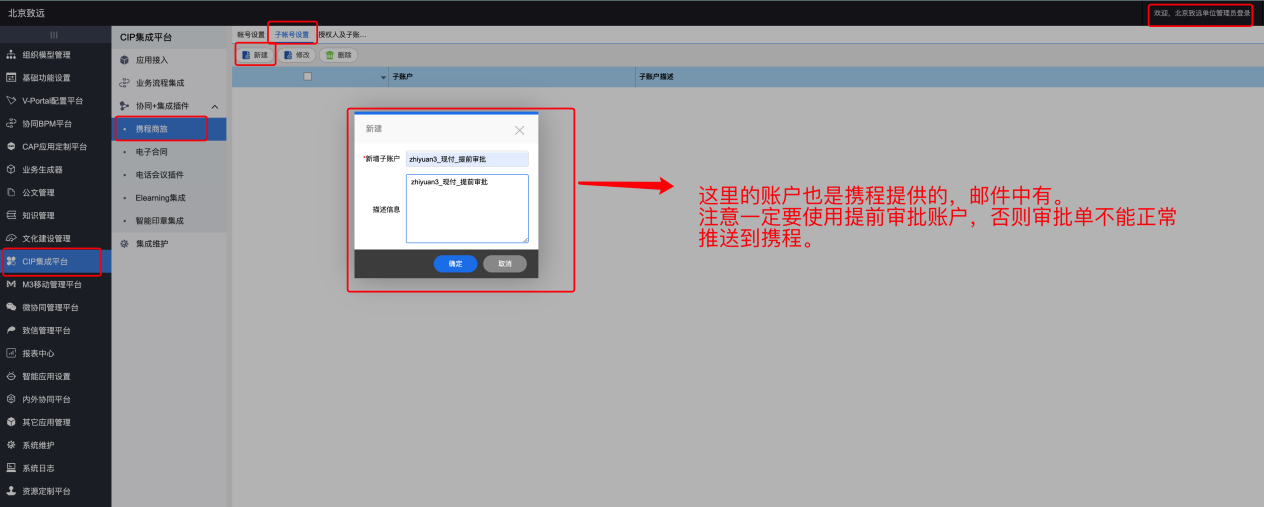This screenshot has height=507, width=1264.
Task: Confirm the dialog with 确定
Action: coord(455,264)
